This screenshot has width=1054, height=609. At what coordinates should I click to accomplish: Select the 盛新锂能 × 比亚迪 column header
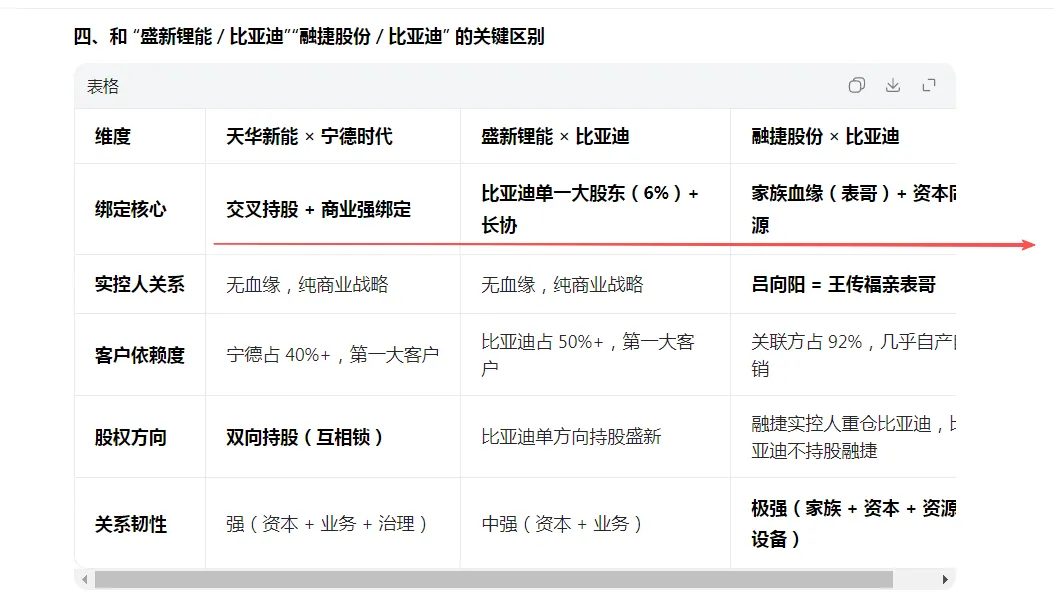tap(555, 136)
